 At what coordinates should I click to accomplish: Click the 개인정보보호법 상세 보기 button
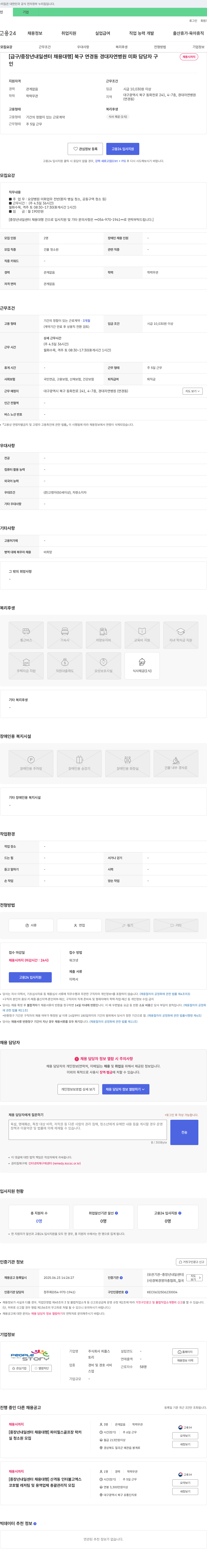(78, 1089)
